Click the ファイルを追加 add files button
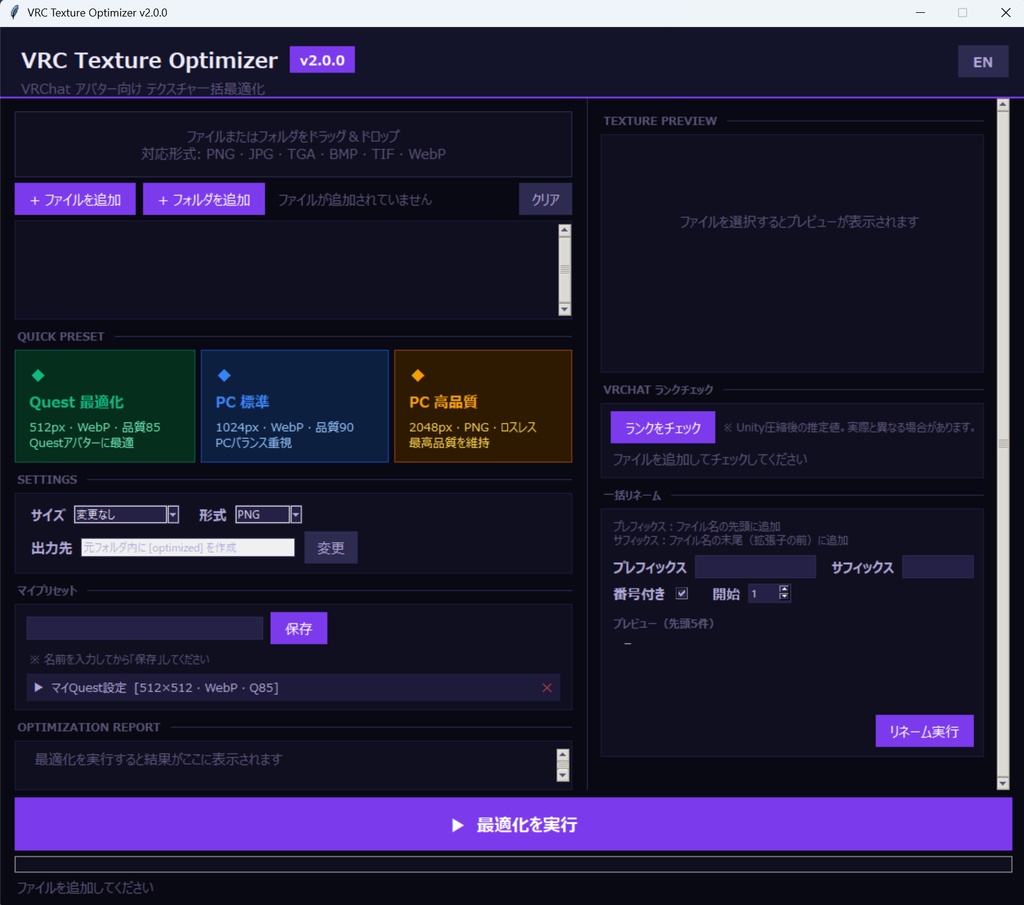1024x905 pixels. (x=74, y=199)
